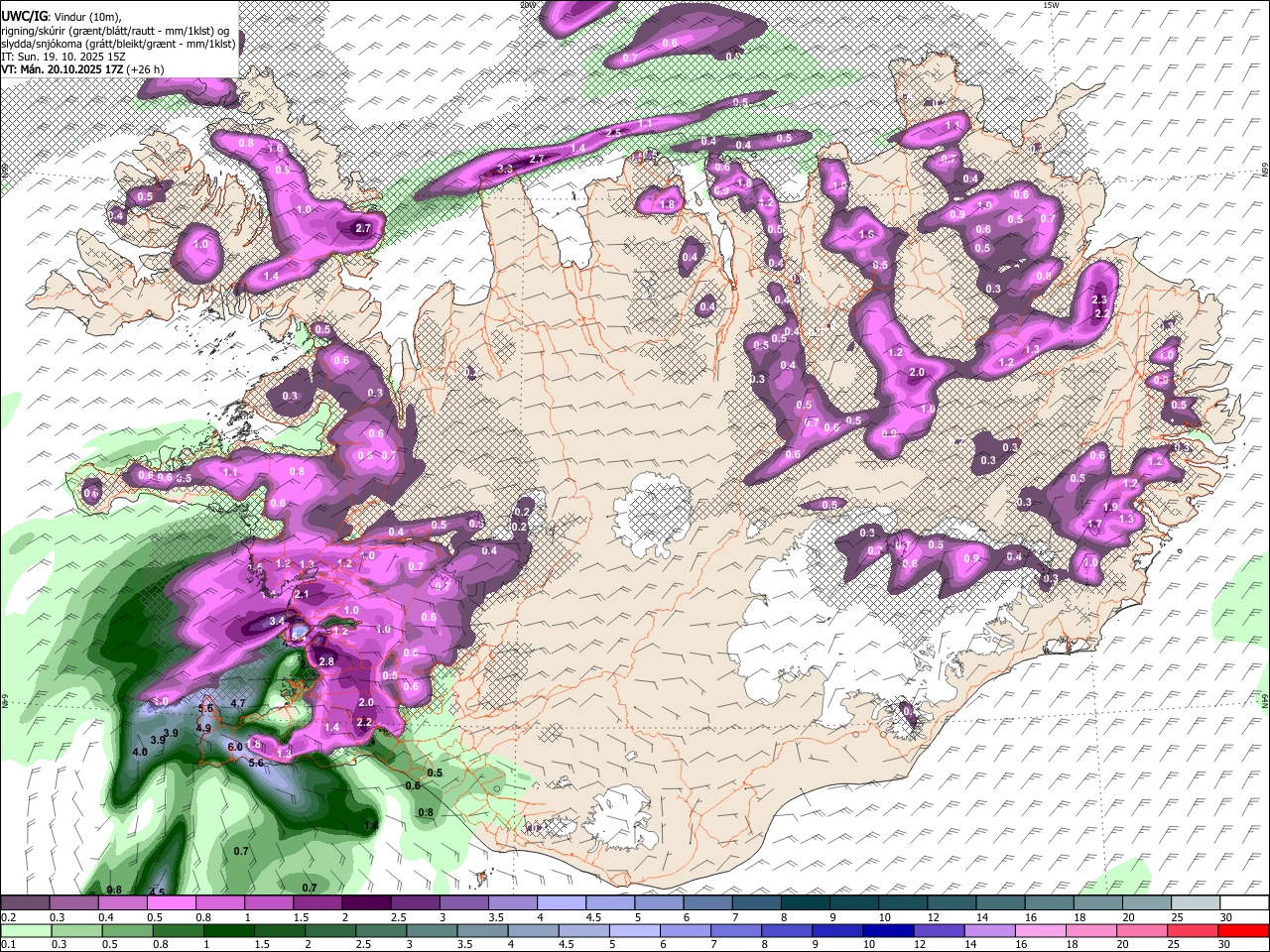Click the 2.5 value on the northern snow band
This screenshot has width=1270, height=952.
(x=614, y=132)
